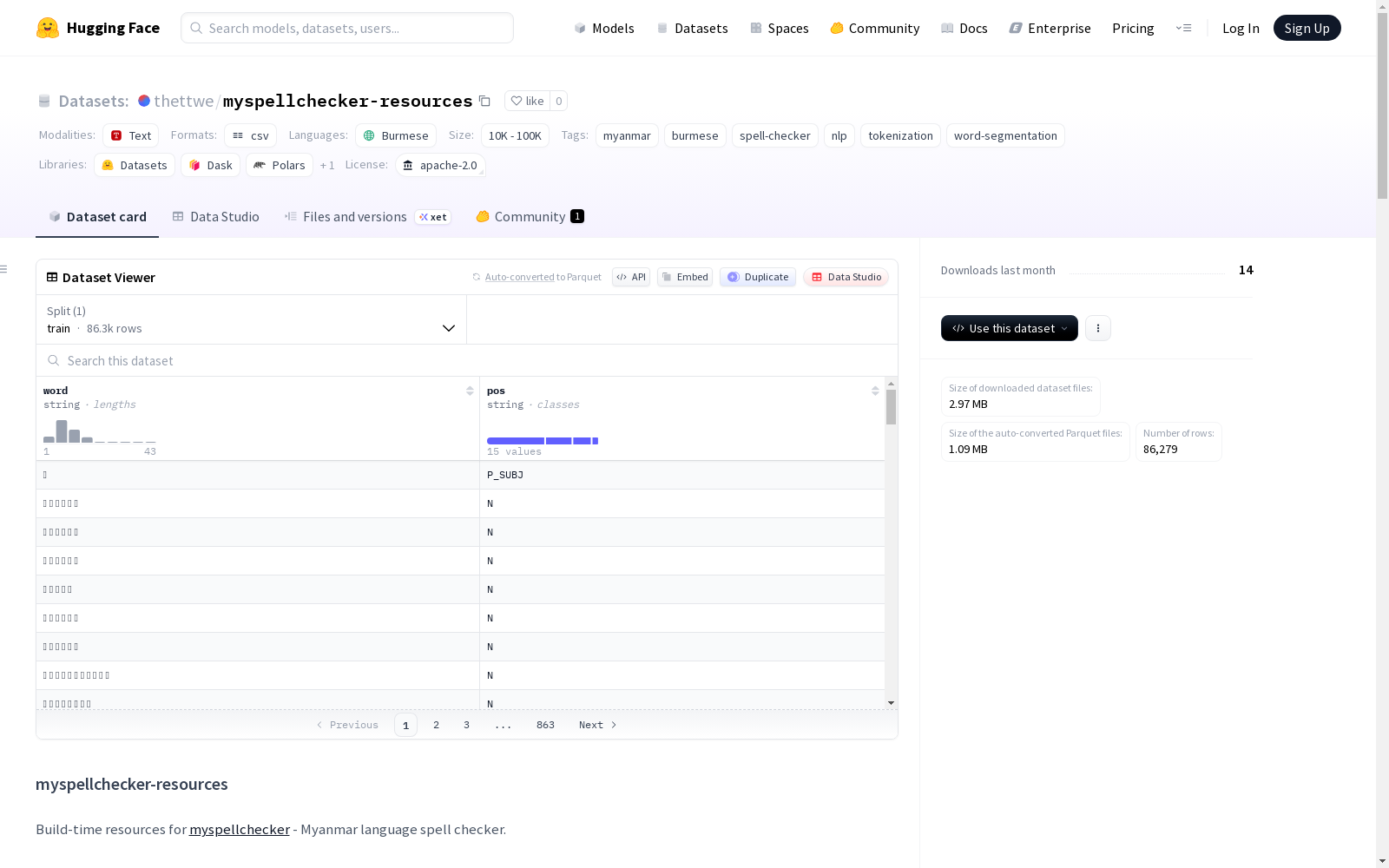Open Data Studio from the viewer header
The width and height of the screenshot is (1389, 868).
[846, 277]
